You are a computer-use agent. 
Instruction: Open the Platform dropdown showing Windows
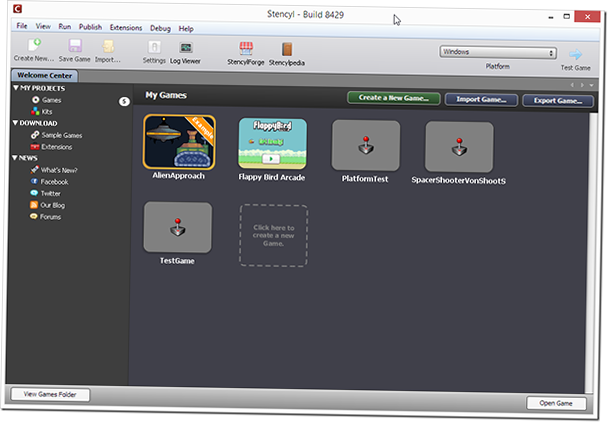[x=498, y=52]
